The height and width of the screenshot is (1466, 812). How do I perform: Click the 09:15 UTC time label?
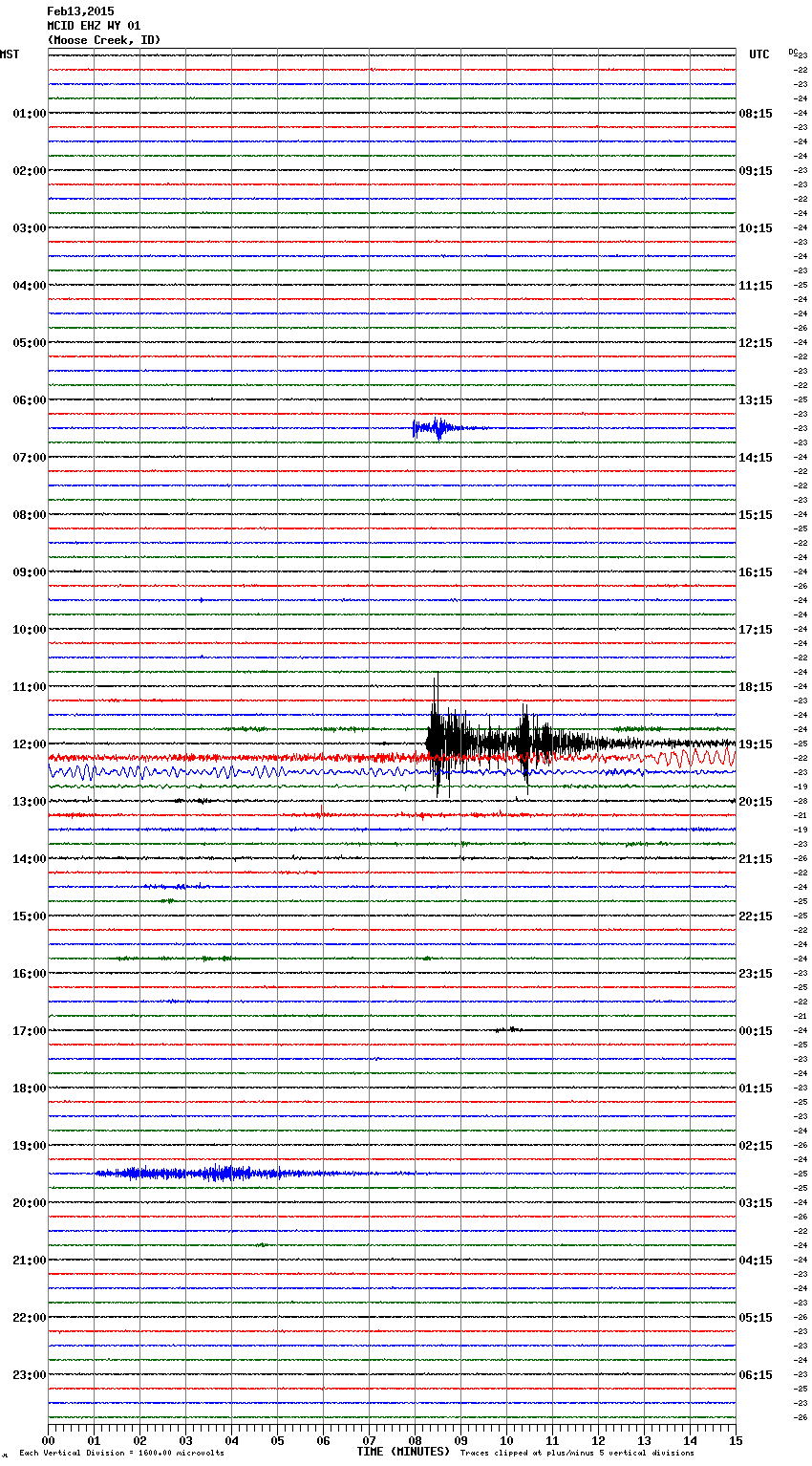(756, 171)
